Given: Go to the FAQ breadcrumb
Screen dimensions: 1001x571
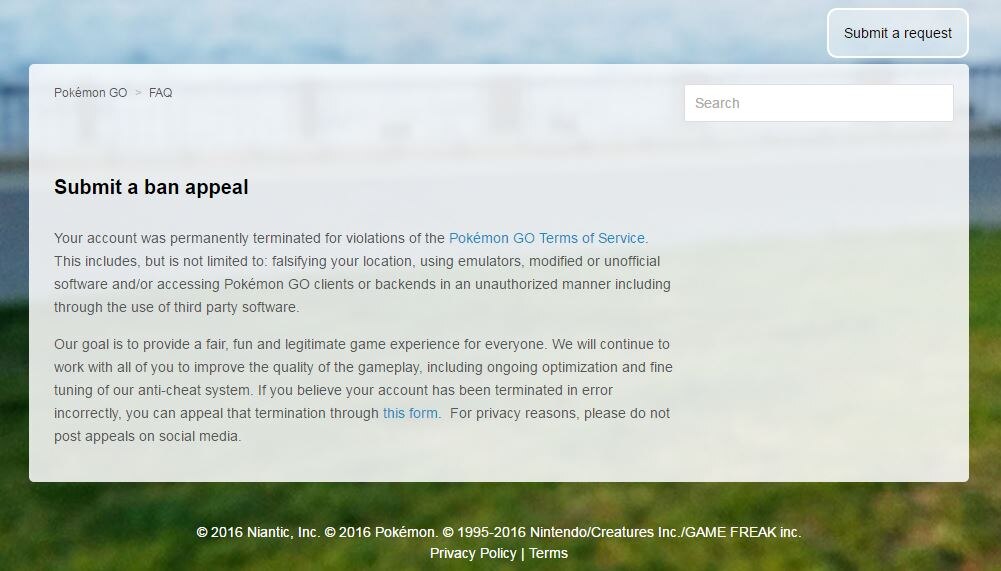Looking at the screenshot, I should 160,93.
